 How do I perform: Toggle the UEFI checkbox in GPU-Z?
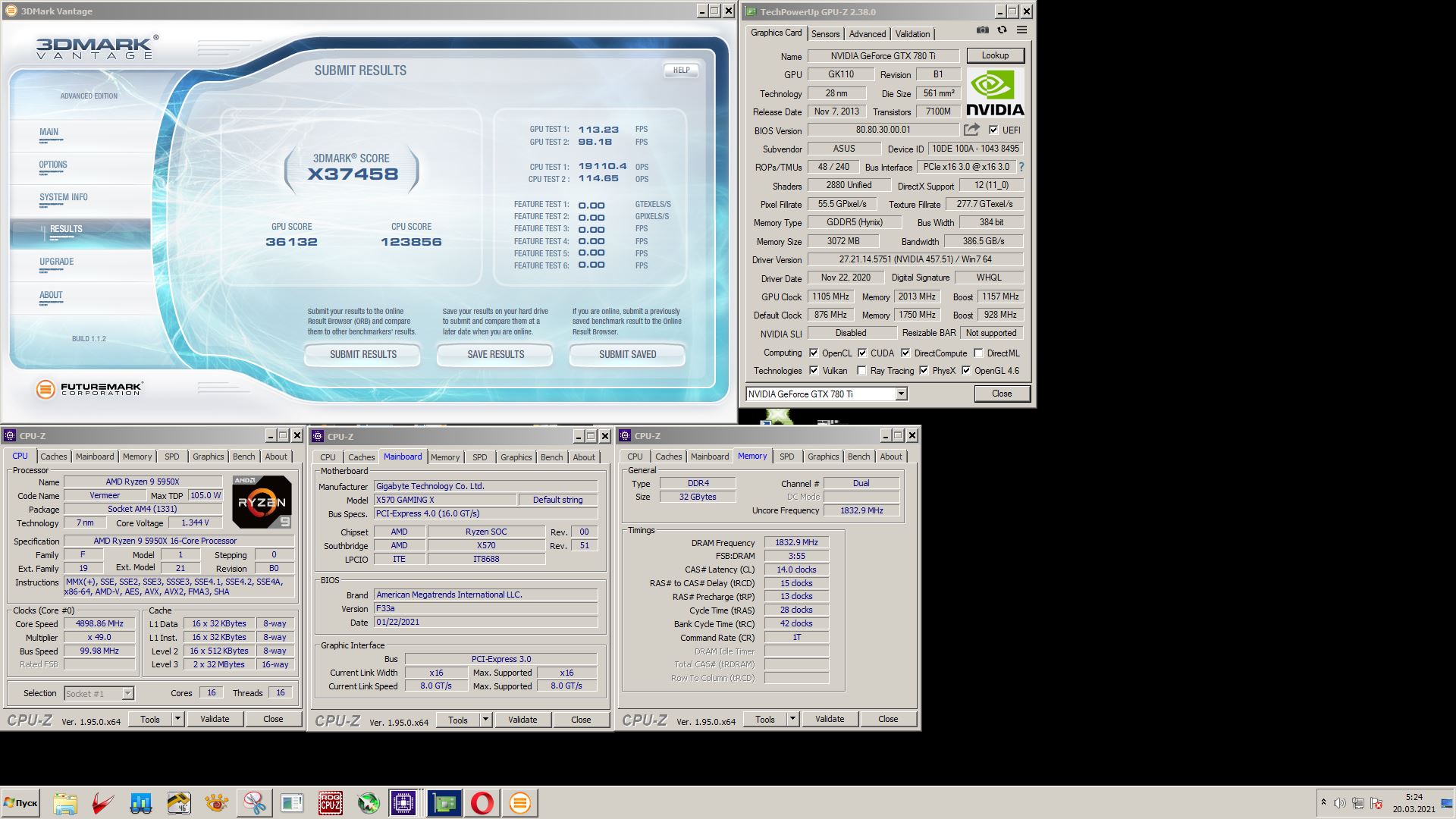click(993, 130)
